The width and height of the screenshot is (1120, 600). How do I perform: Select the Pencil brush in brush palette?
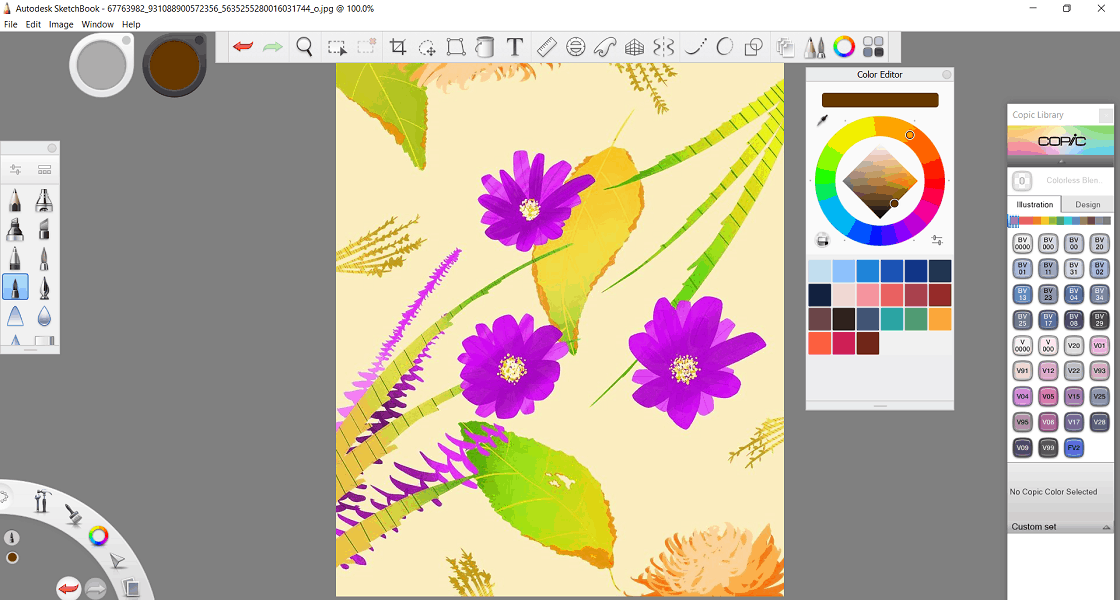coord(15,201)
